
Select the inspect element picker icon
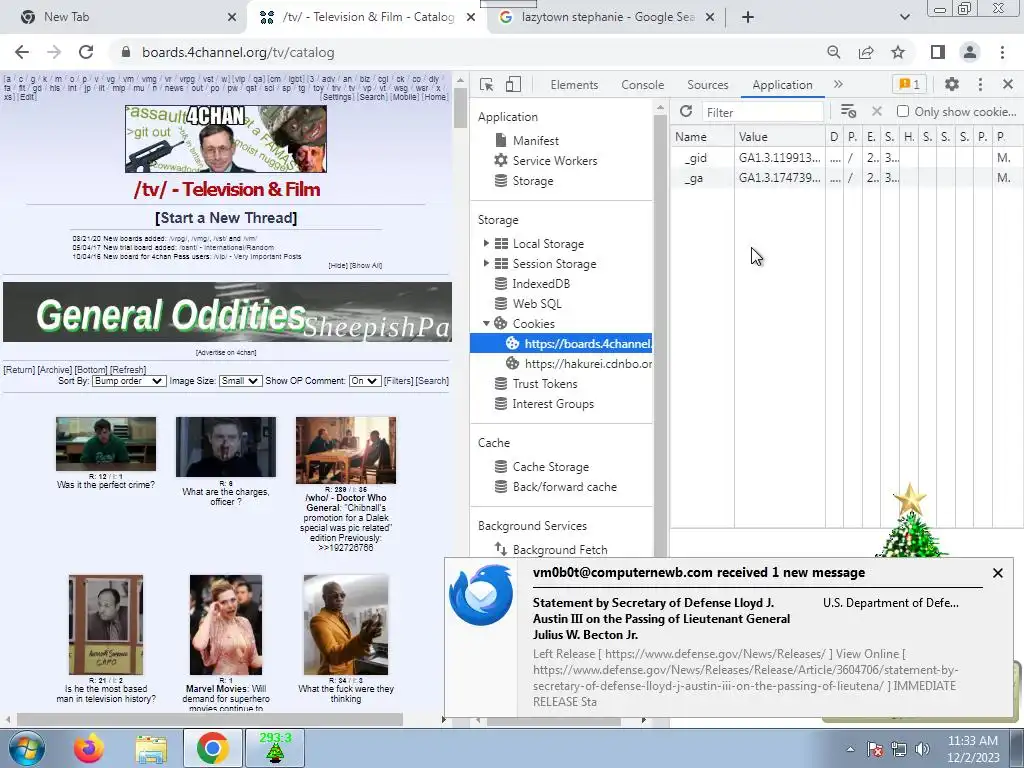(x=487, y=84)
